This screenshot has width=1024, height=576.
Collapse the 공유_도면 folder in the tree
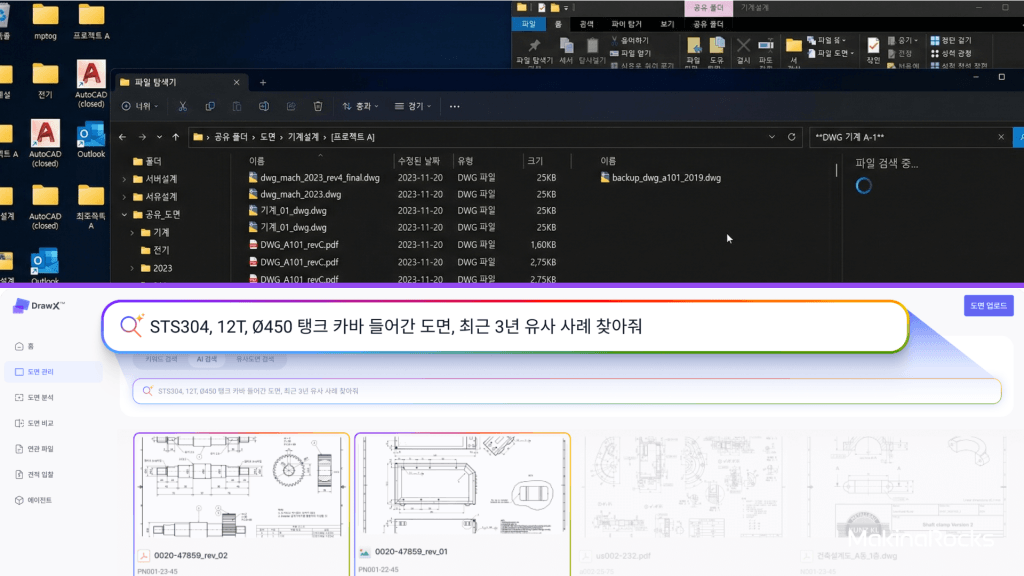tap(124, 214)
